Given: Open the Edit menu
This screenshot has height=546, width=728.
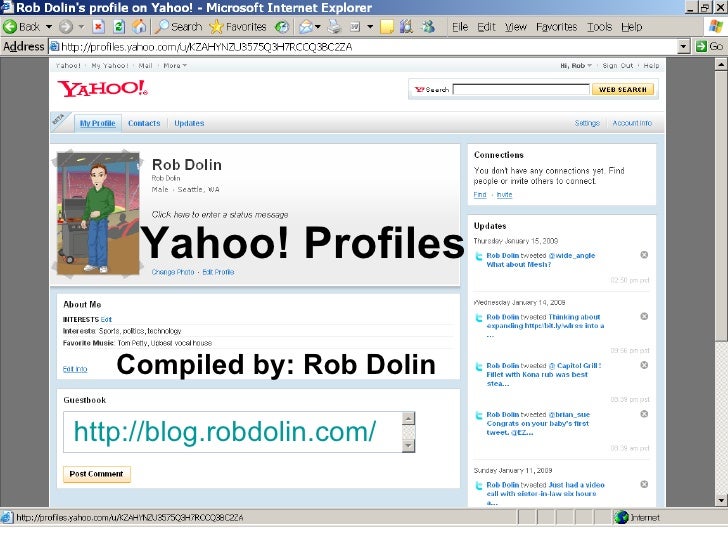Looking at the screenshot, I should click(x=487, y=27).
